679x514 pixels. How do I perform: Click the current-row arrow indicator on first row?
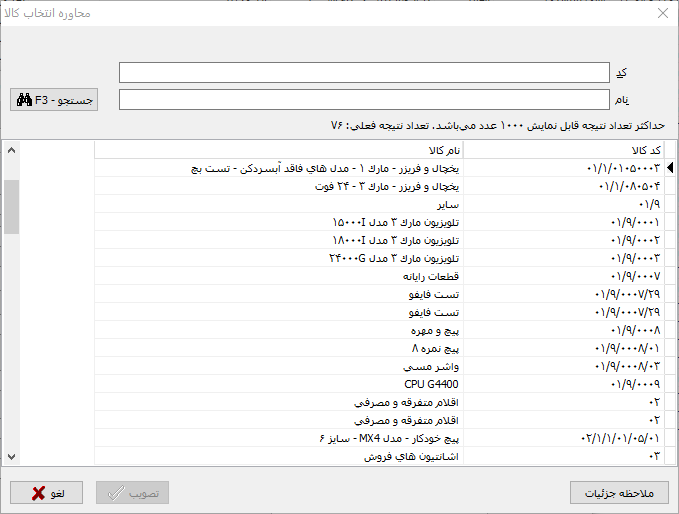coord(670,168)
